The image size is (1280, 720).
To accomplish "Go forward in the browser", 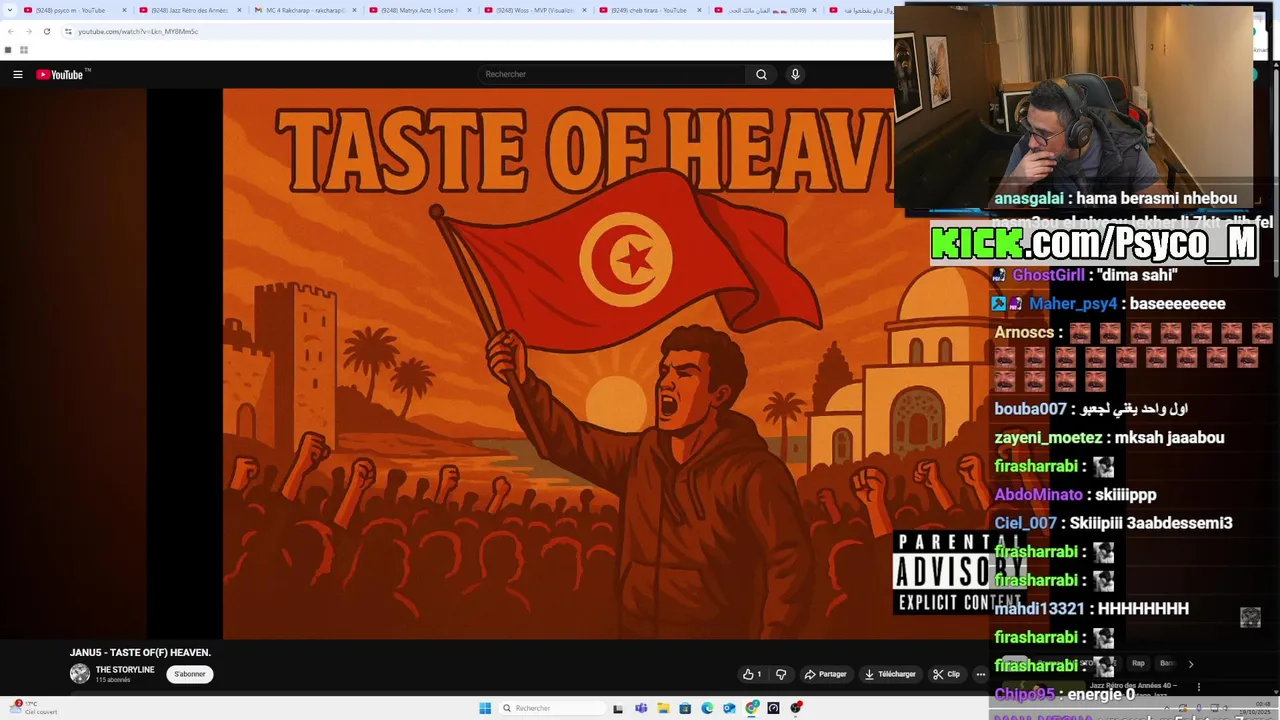I will [x=28, y=31].
